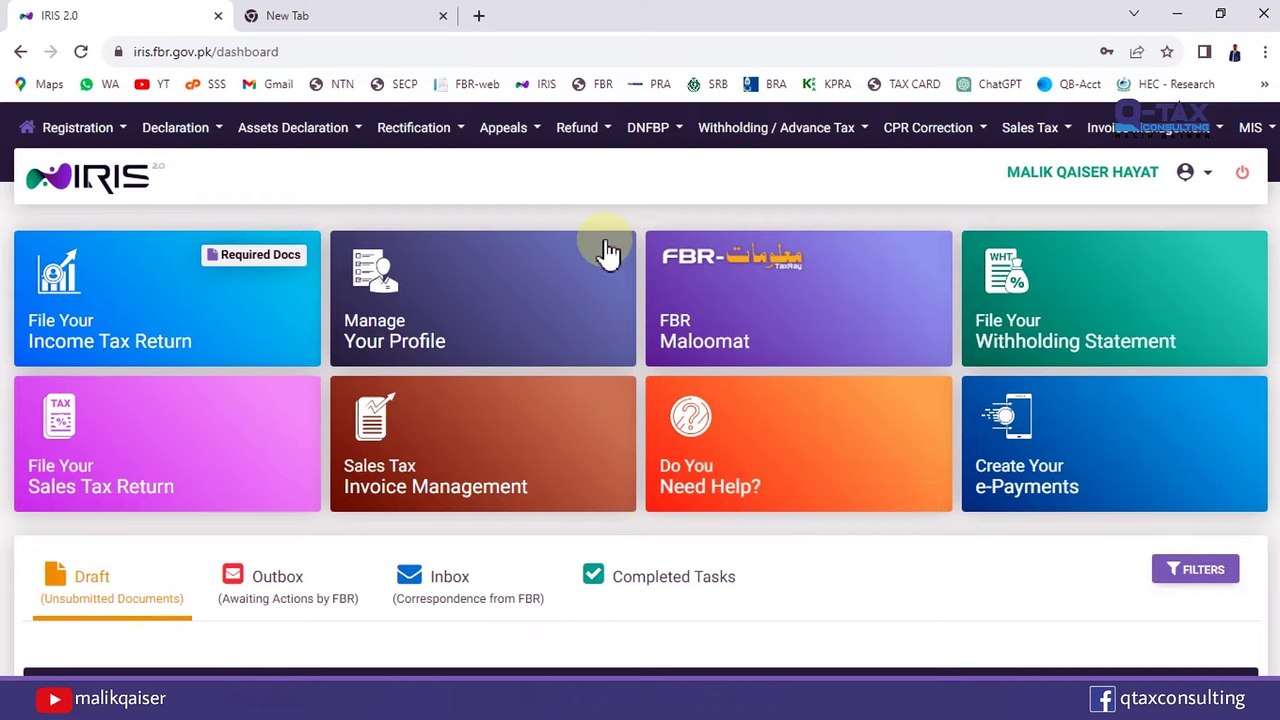Open File Your Withholding Statement tile
This screenshot has width=1280, height=720.
click(x=1114, y=299)
